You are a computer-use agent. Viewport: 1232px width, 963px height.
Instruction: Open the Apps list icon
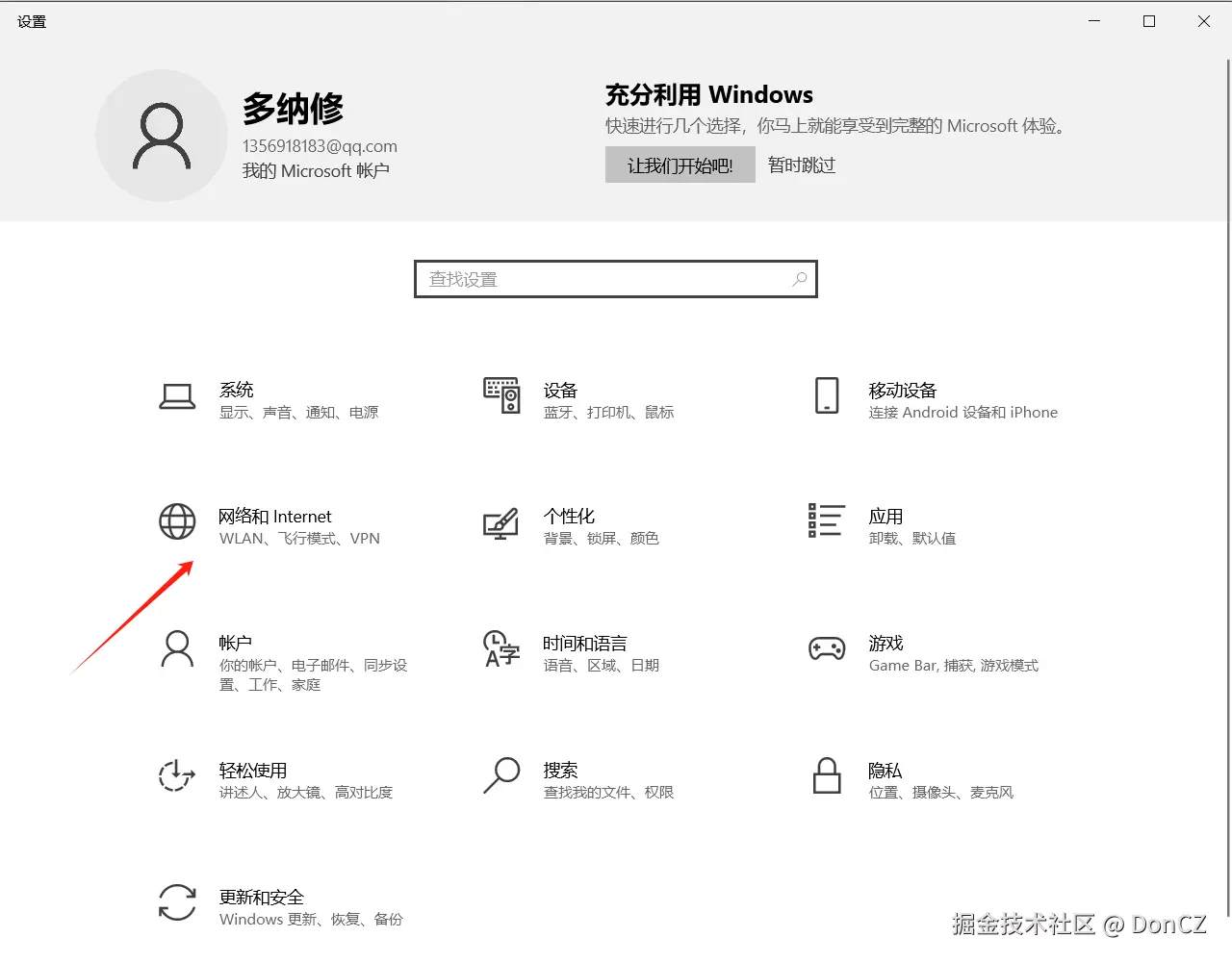click(x=826, y=520)
